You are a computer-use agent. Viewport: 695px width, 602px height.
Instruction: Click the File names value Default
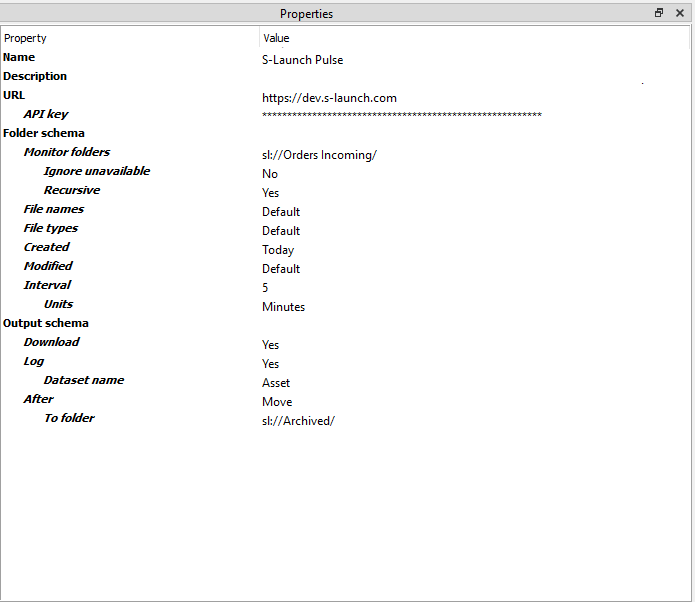tap(281, 212)
